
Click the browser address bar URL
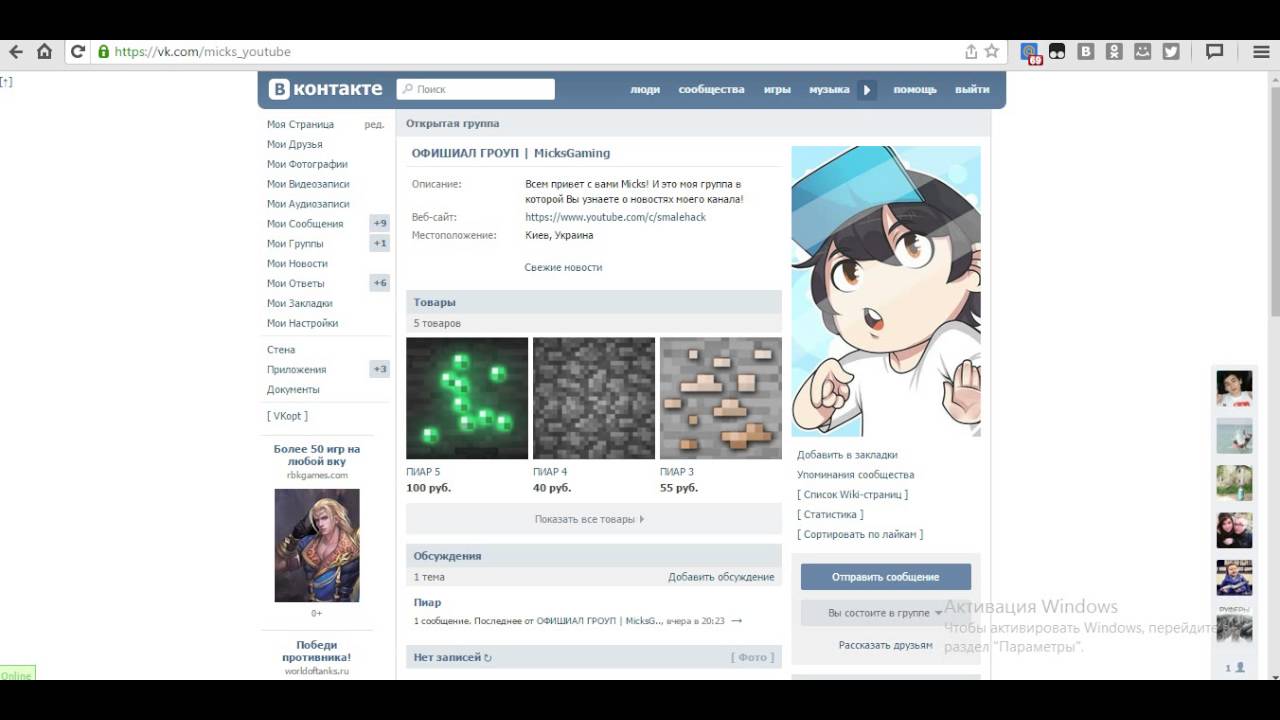coord(203,52)
